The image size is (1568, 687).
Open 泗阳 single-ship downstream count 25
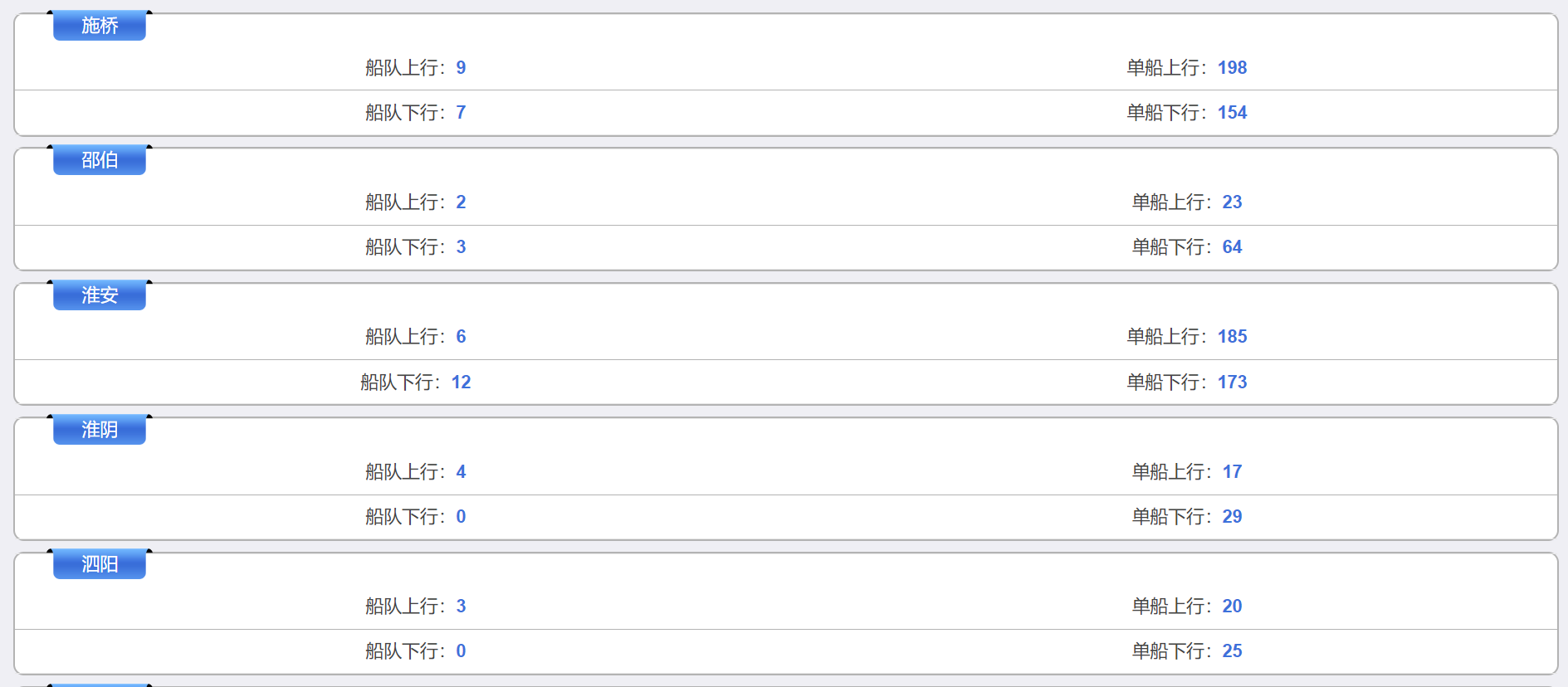[1232, 651]
